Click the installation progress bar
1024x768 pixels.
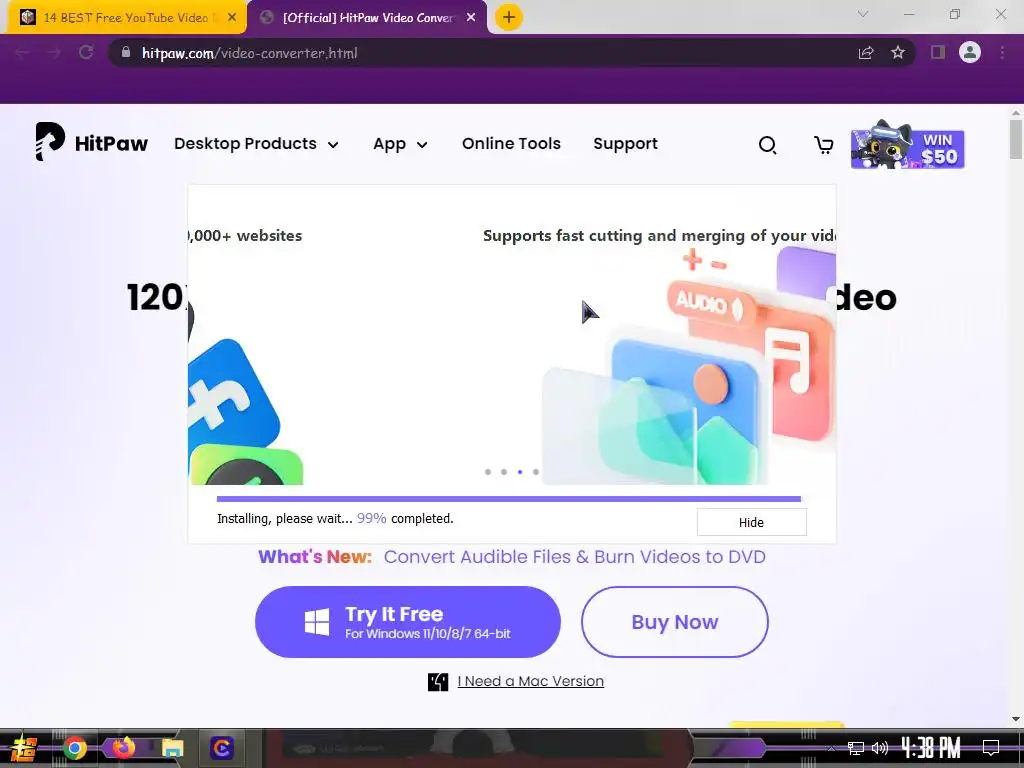pyautogui.click(x=509, y=499)
